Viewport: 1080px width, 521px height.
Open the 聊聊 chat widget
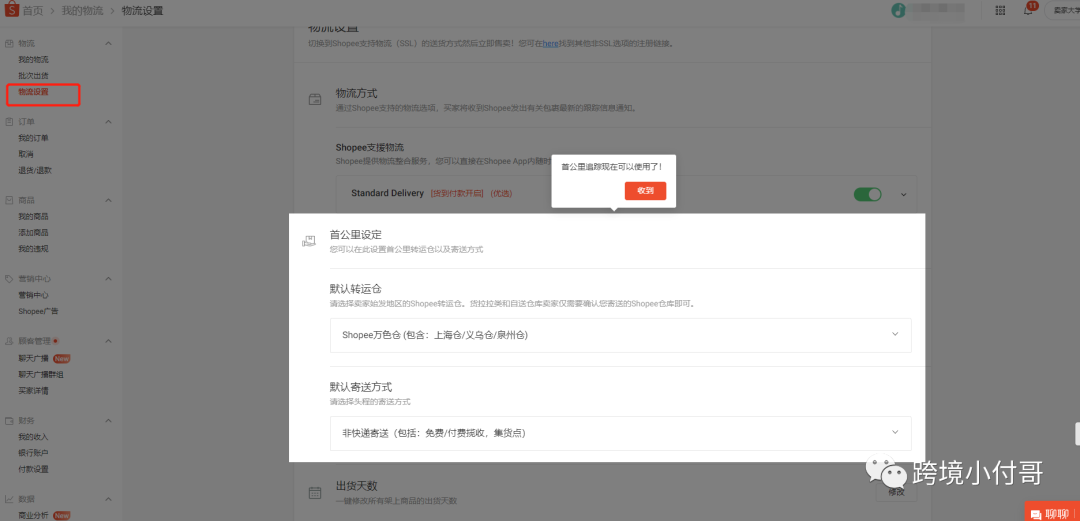point(1052,512)
